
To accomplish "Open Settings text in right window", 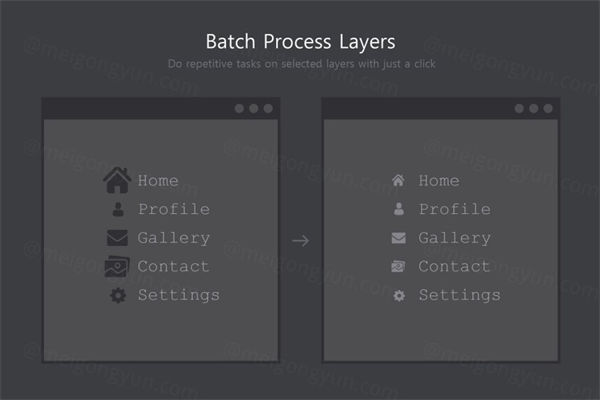I will tap(459, 296).
